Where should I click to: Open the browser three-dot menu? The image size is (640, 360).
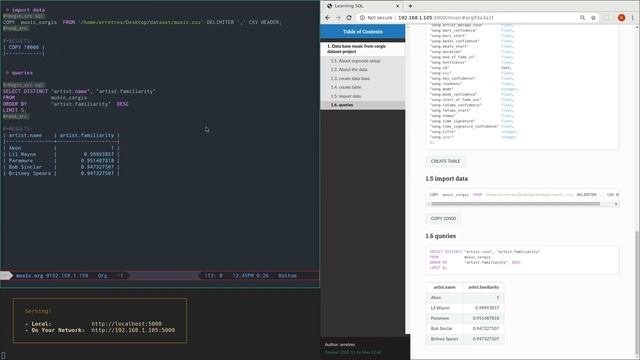[632, 18]
